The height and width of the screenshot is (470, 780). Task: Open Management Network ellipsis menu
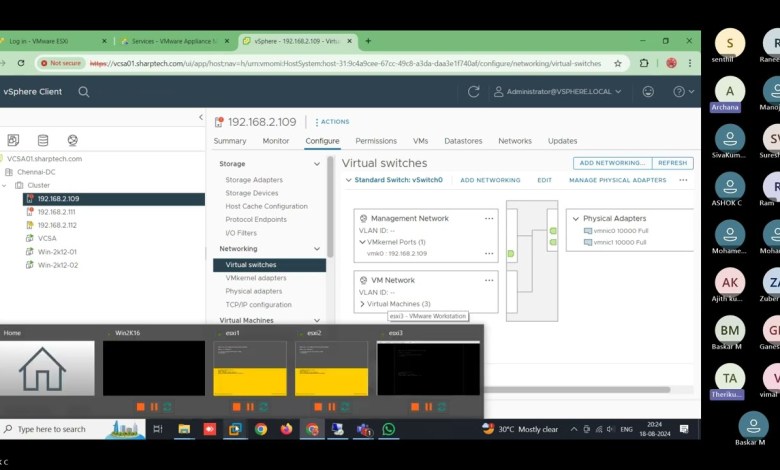coord(489,218)
